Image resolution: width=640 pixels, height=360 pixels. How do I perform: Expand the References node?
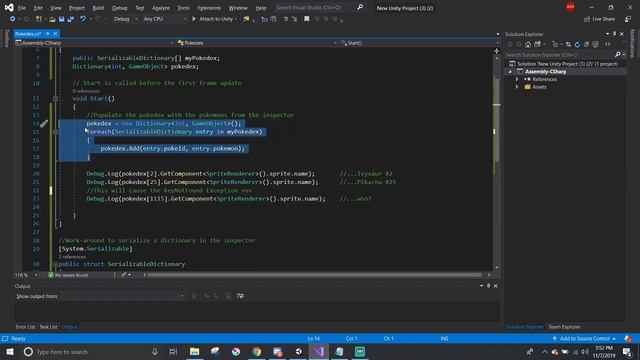pyautogui.click(x=517, y=79)
